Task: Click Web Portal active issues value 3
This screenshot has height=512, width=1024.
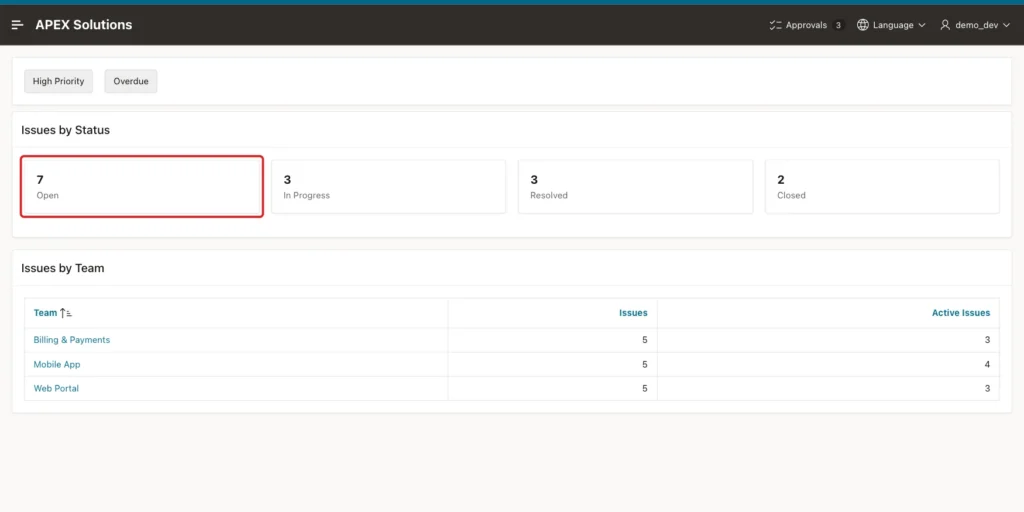Action: [x=987, y=388]
